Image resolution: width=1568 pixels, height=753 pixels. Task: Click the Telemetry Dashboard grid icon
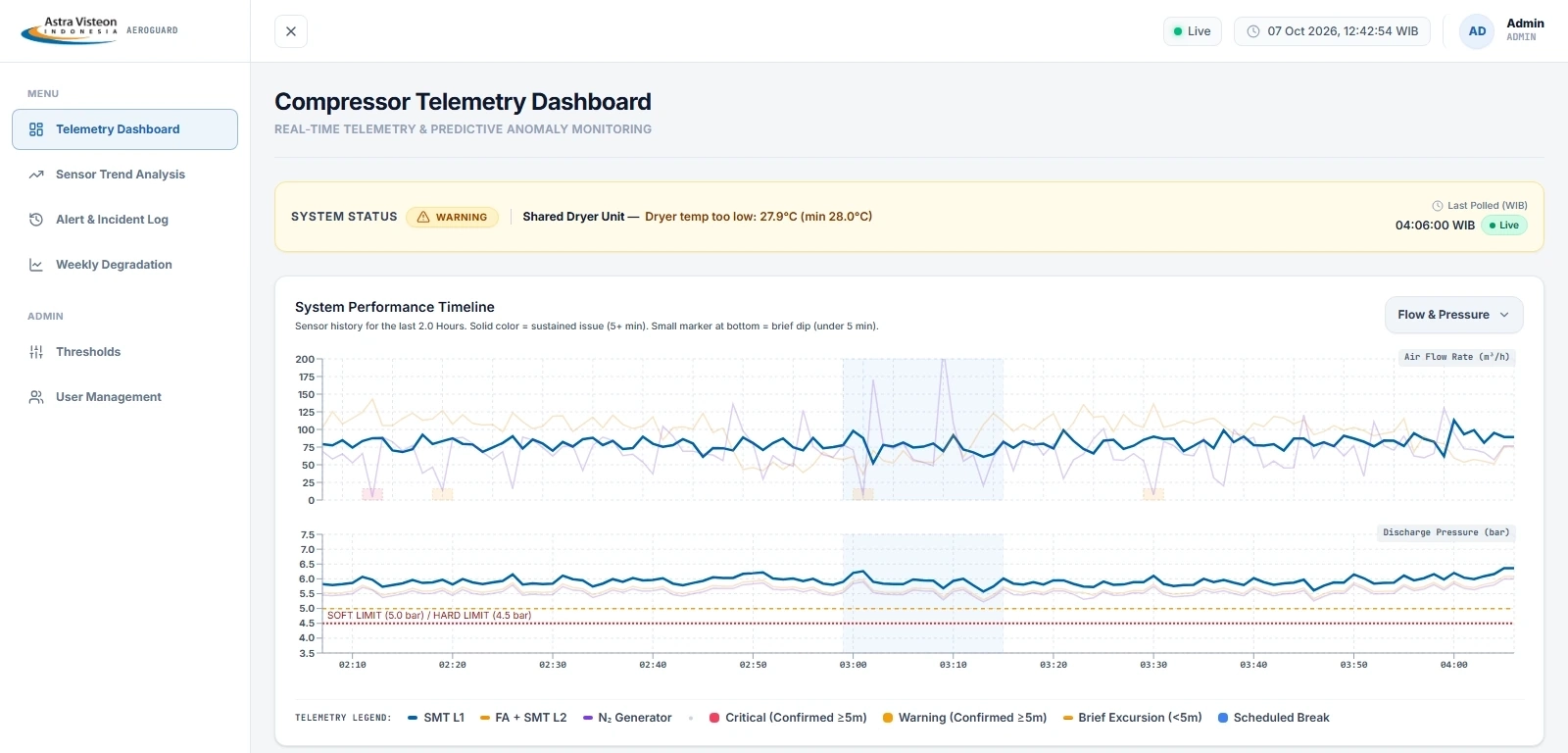tap(36, 129)
